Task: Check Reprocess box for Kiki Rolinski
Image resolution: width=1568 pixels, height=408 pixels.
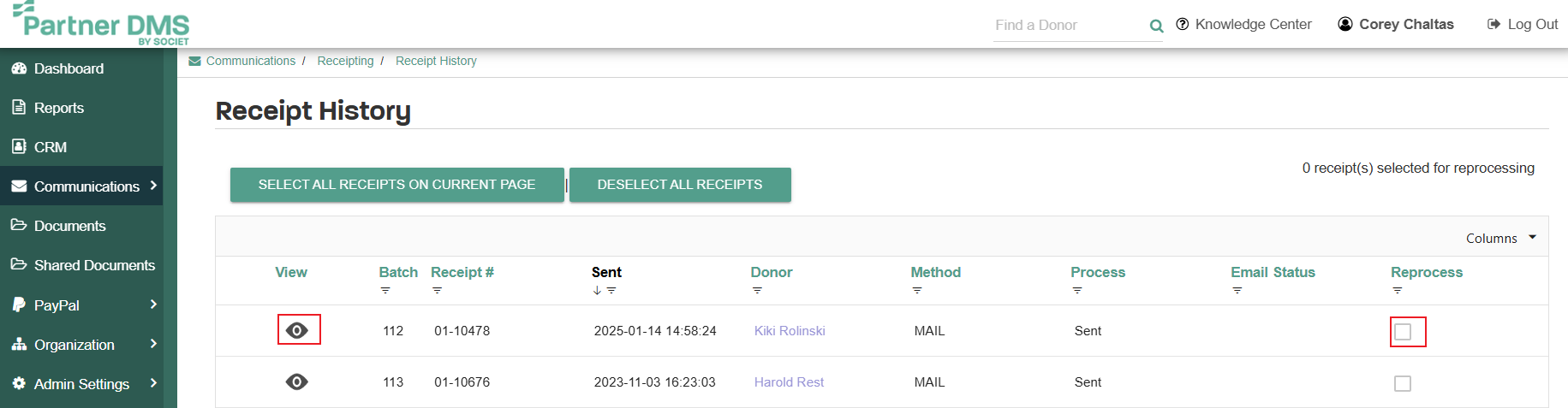Action: click(1403, 332)
